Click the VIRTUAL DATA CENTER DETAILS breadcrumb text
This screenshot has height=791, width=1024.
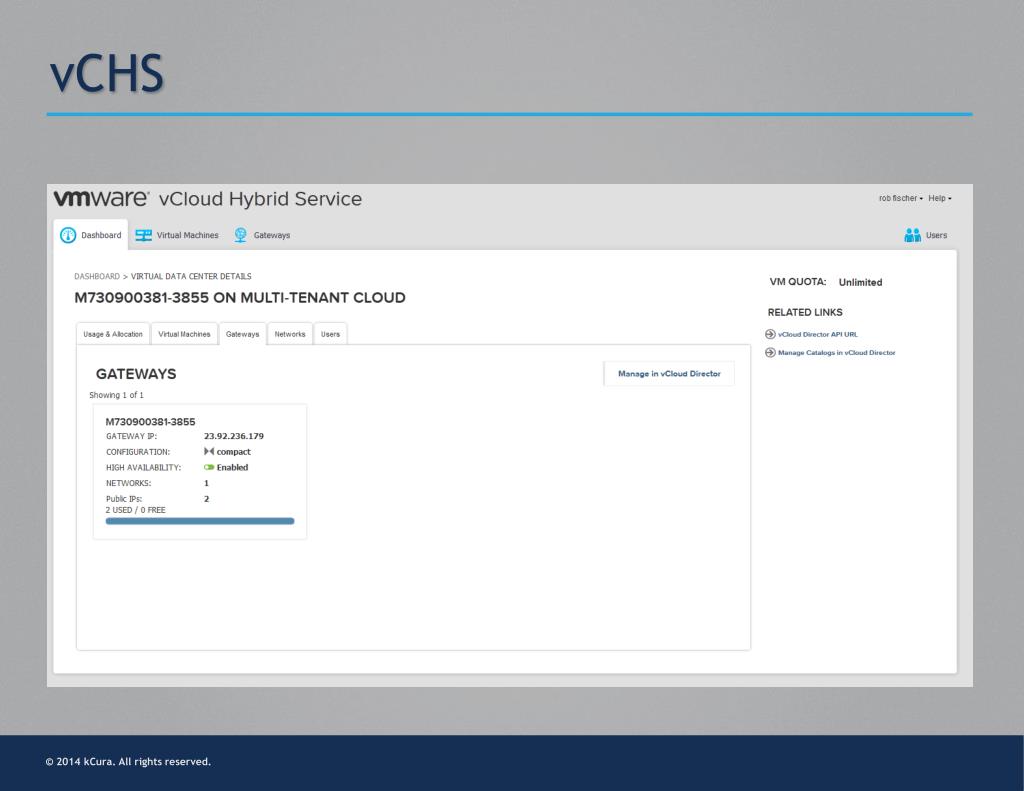pyautogui.click(x=191, y=276)
